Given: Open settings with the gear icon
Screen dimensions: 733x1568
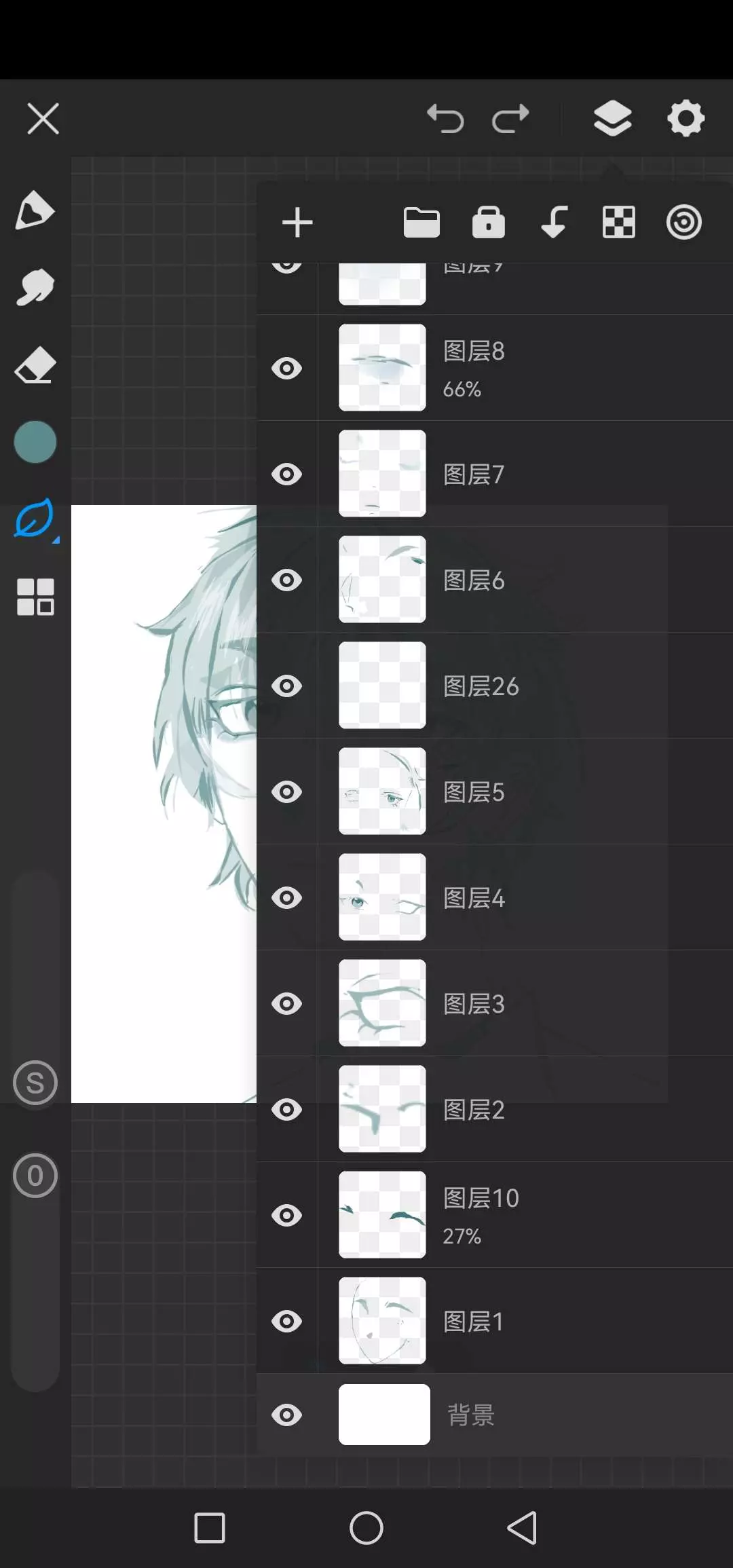Looking at the screenshot, I should point(685,119).
